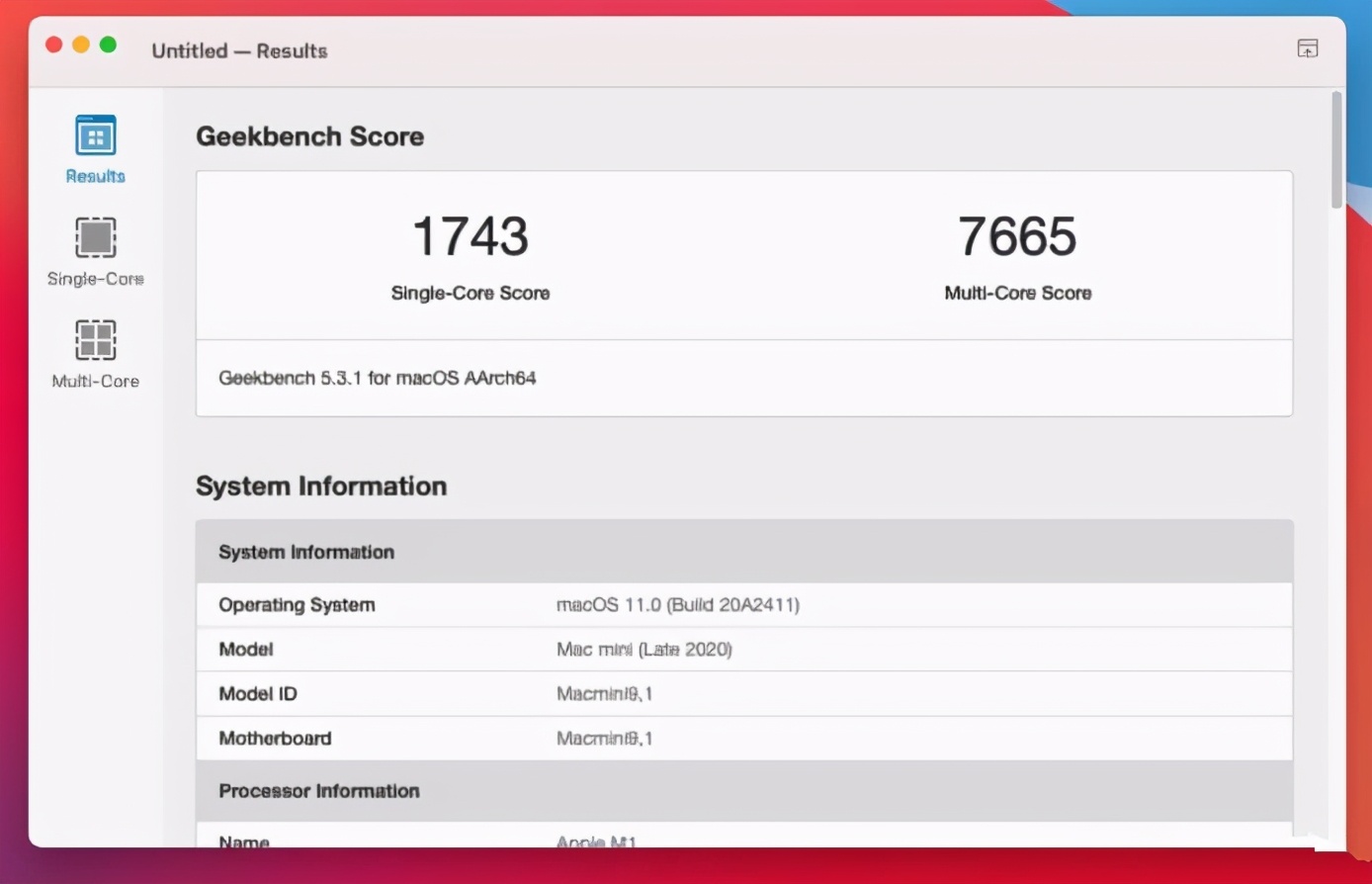
Task: Switch to the Multi-Core view
Action: 95,354
